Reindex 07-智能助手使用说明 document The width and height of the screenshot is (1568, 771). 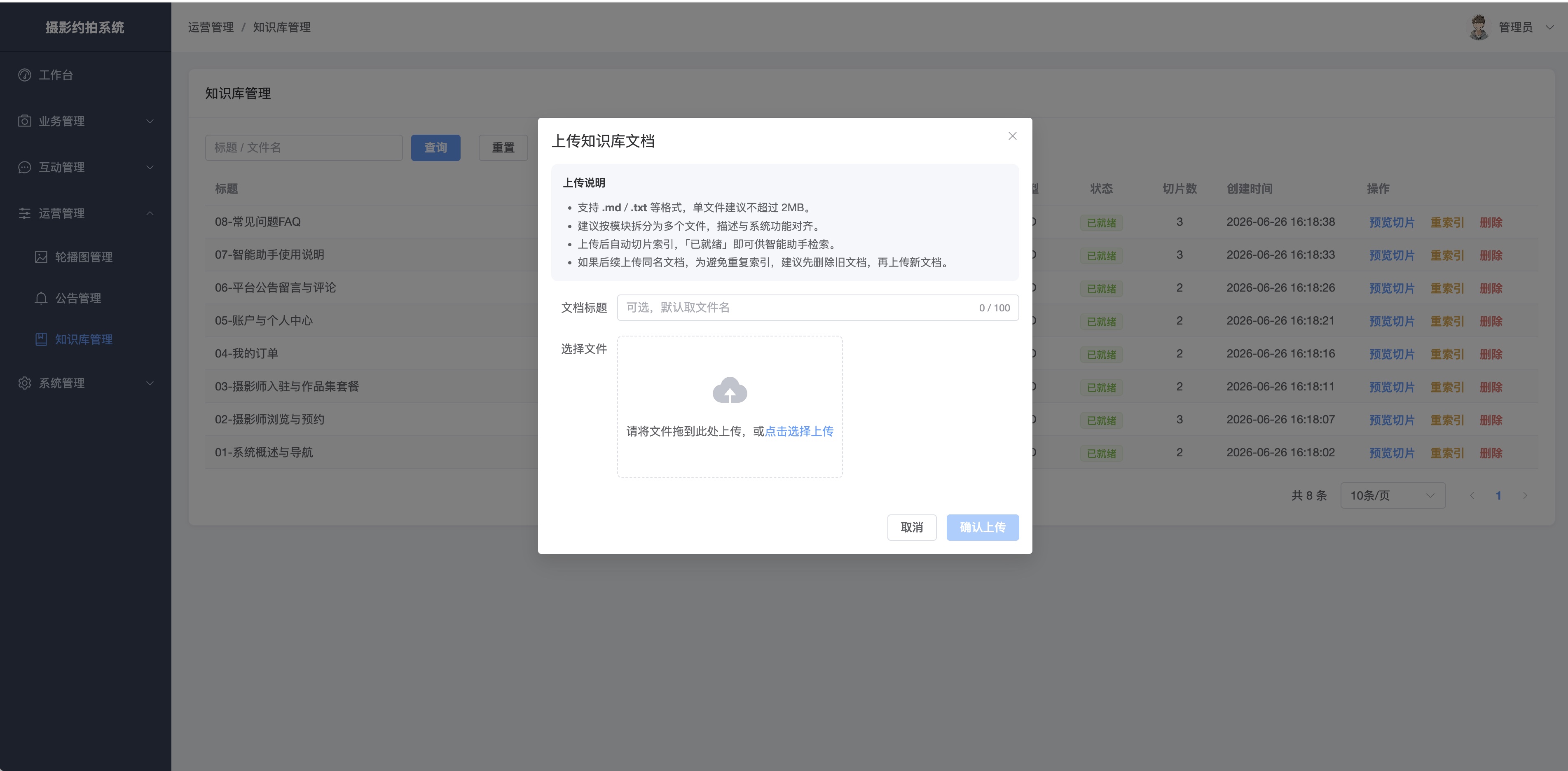pyautogui.click(x=1447, y=256)
